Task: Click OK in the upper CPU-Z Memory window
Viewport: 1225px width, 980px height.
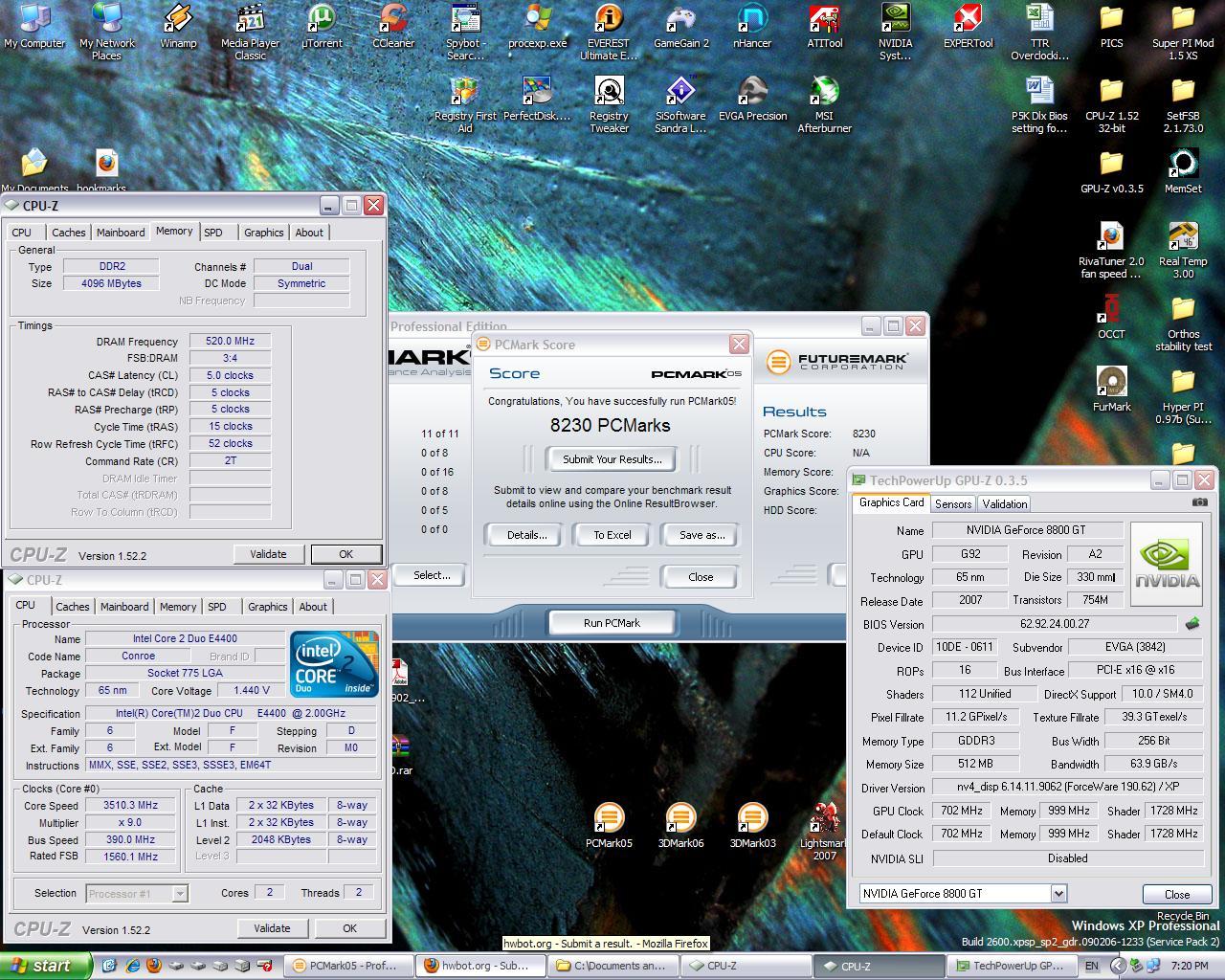Action: (345, 554)
